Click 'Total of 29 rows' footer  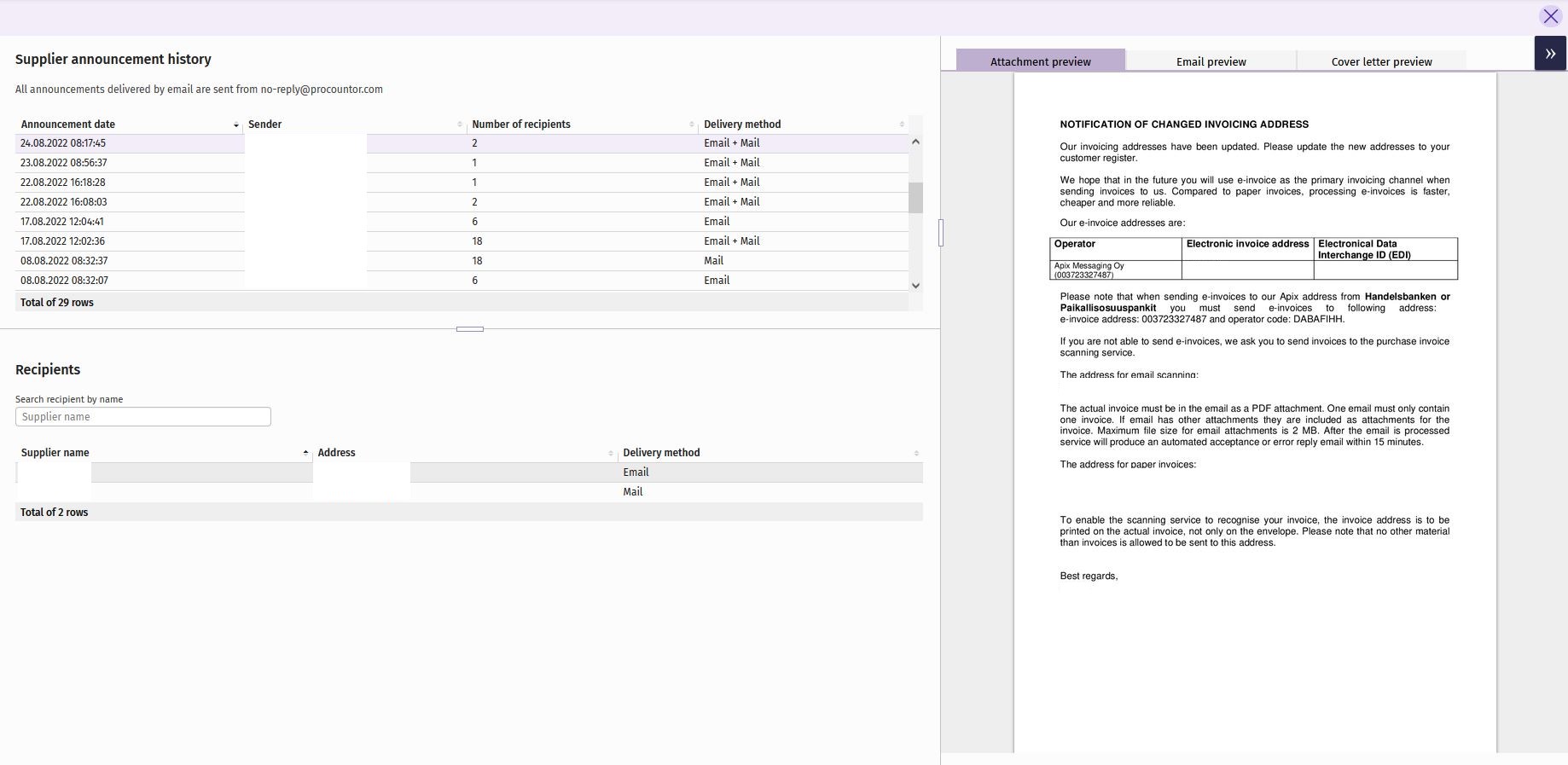point(57,302)
